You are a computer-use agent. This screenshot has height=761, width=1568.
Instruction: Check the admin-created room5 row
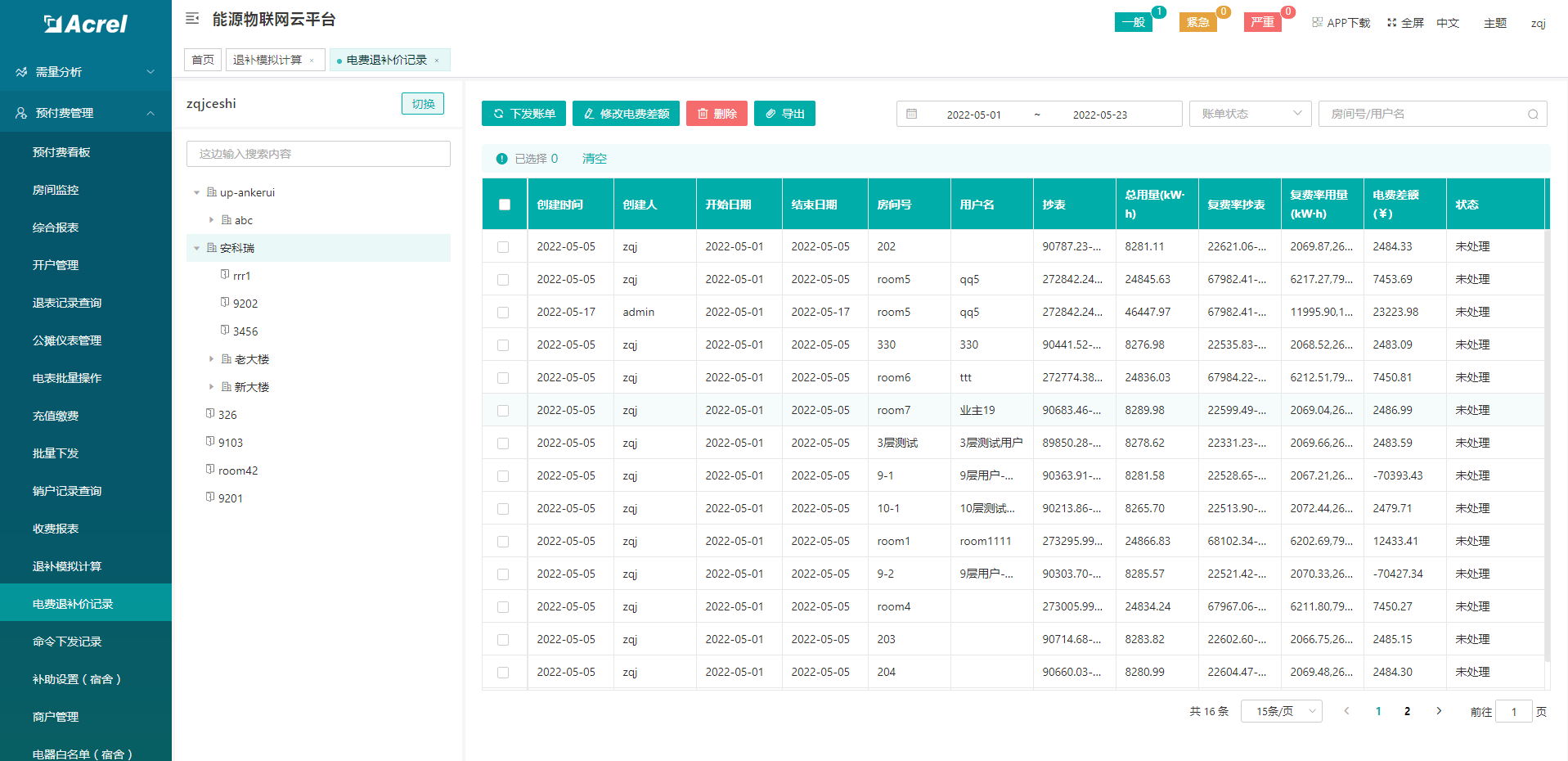[x=503, y=313]
